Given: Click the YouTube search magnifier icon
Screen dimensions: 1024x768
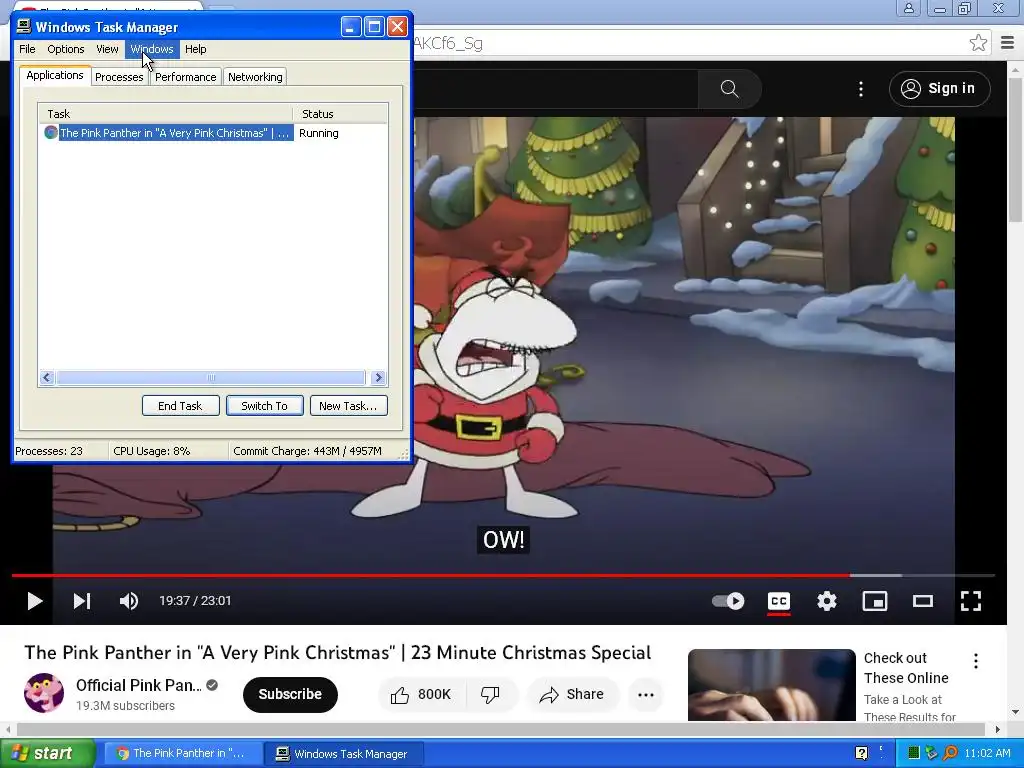Looking at the screenshot, I should click(729, 88).
